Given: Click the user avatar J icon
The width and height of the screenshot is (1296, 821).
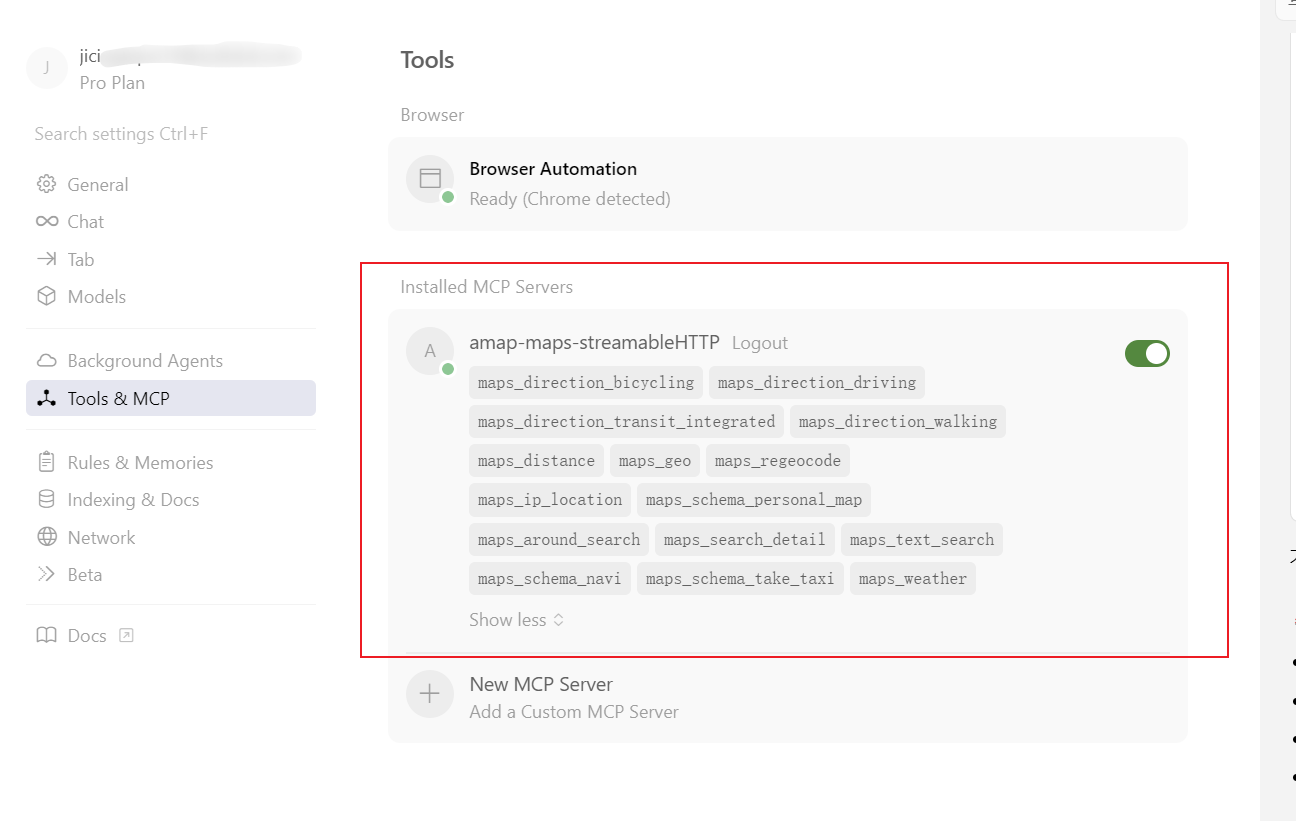Looking at the screenshot, I should (x=47, y=68).
